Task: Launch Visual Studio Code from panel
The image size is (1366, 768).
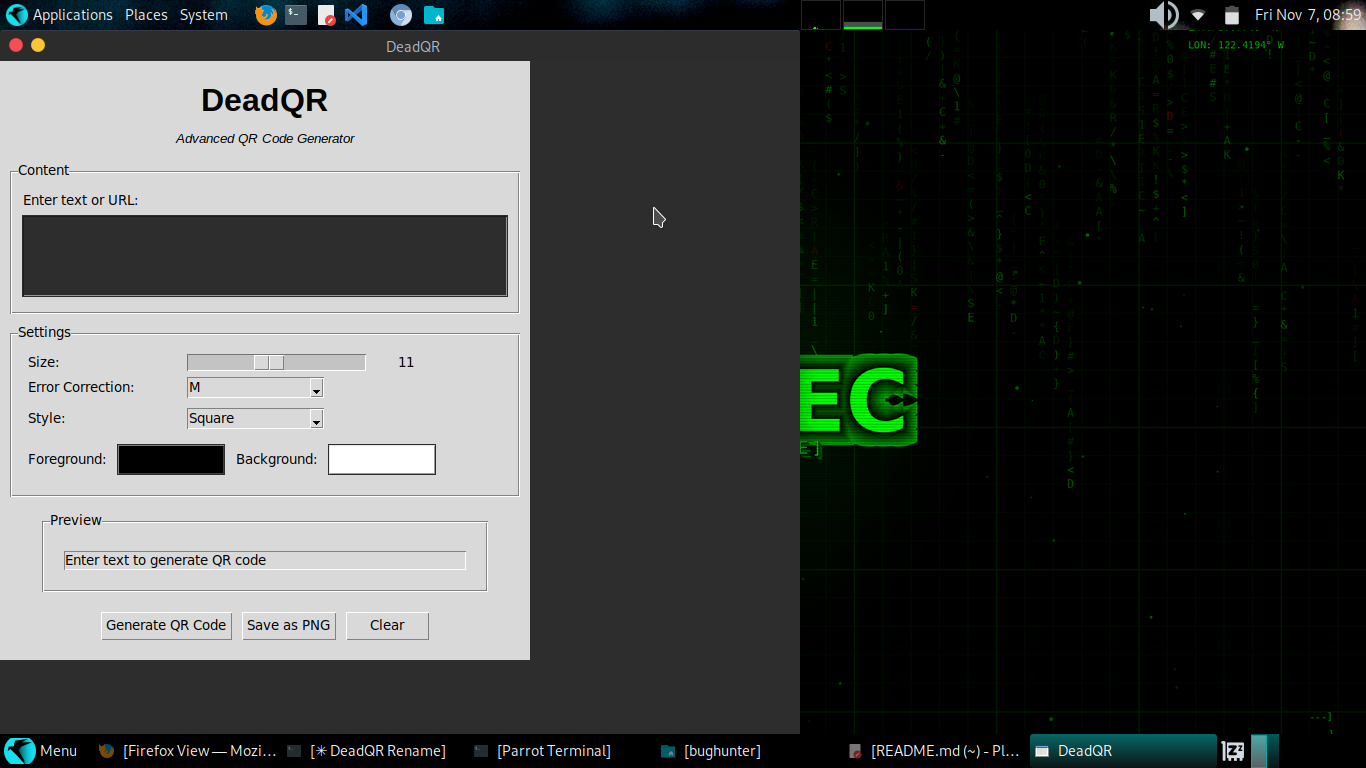Action: (356, 15)
